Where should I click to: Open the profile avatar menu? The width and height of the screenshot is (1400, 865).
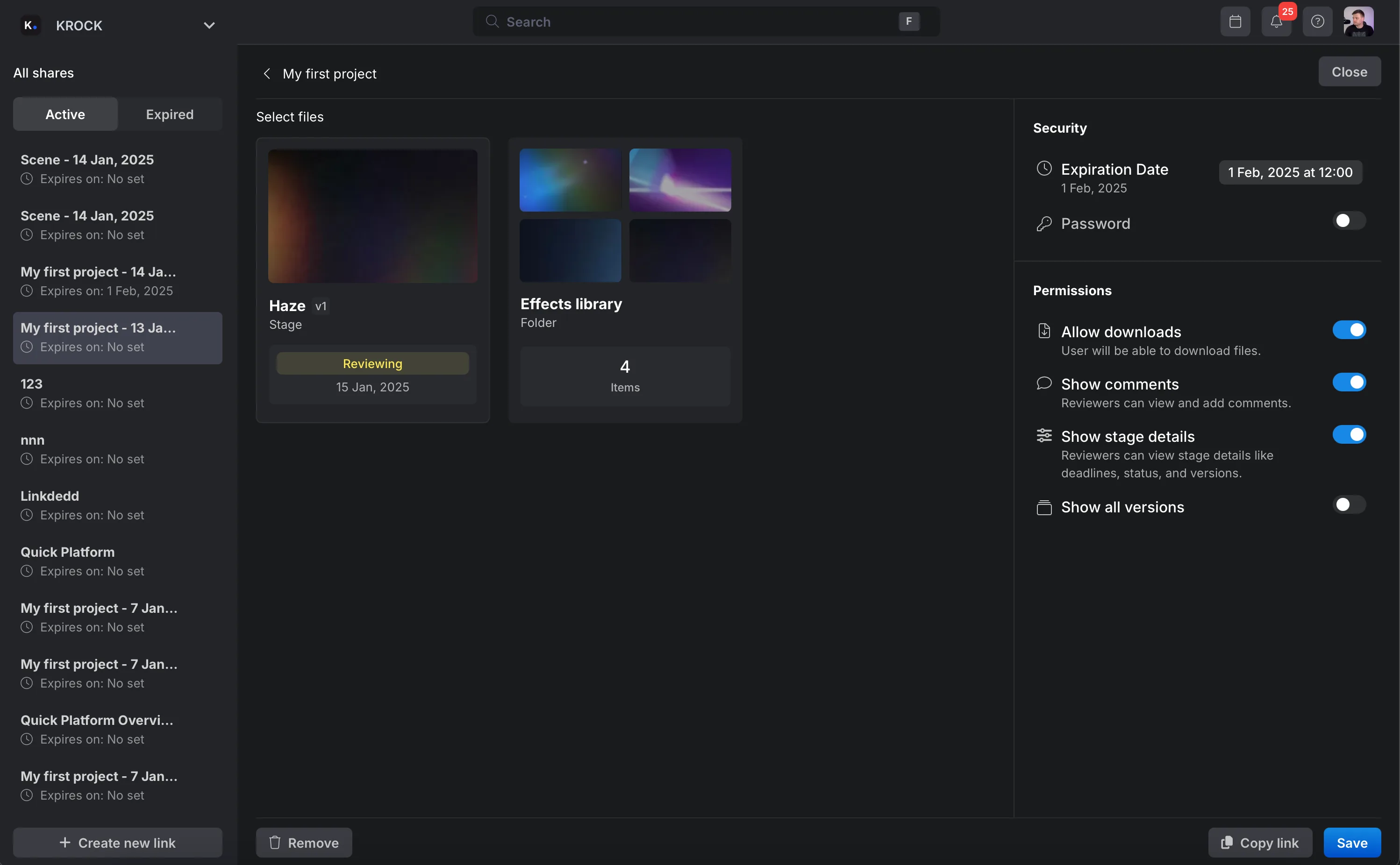[1359, 21]
